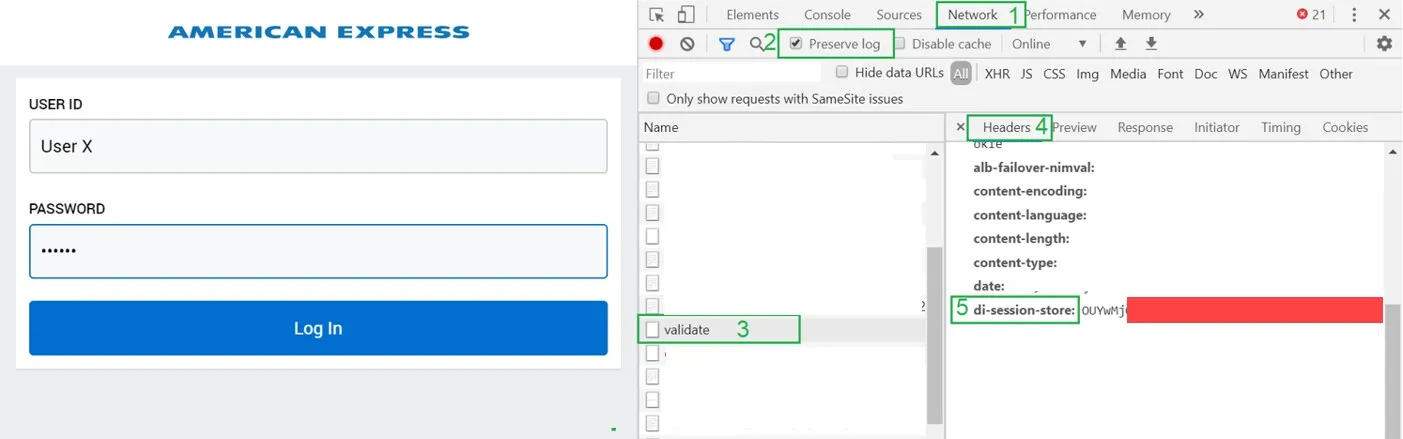Enable the Disable cache checkbox
Screen dimensions: 1403x439
pyautogui.click(x=900, y=44)
